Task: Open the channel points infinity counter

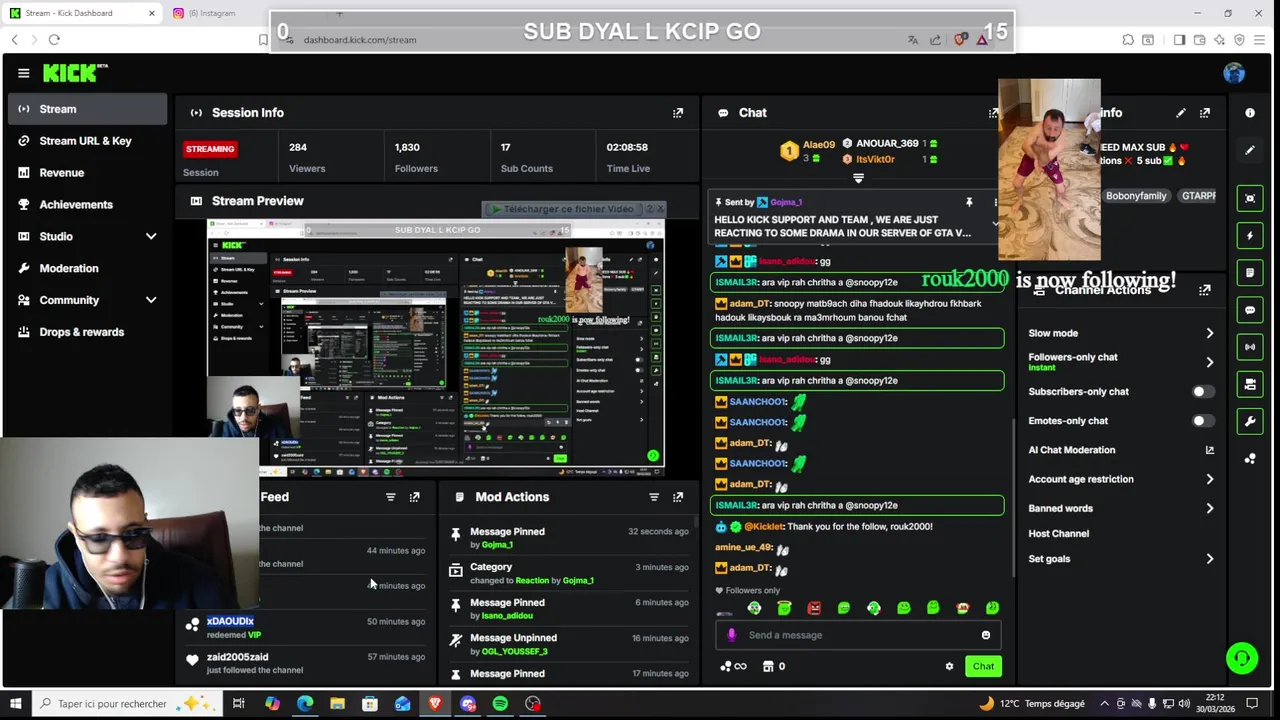Action: click(733, 666)
